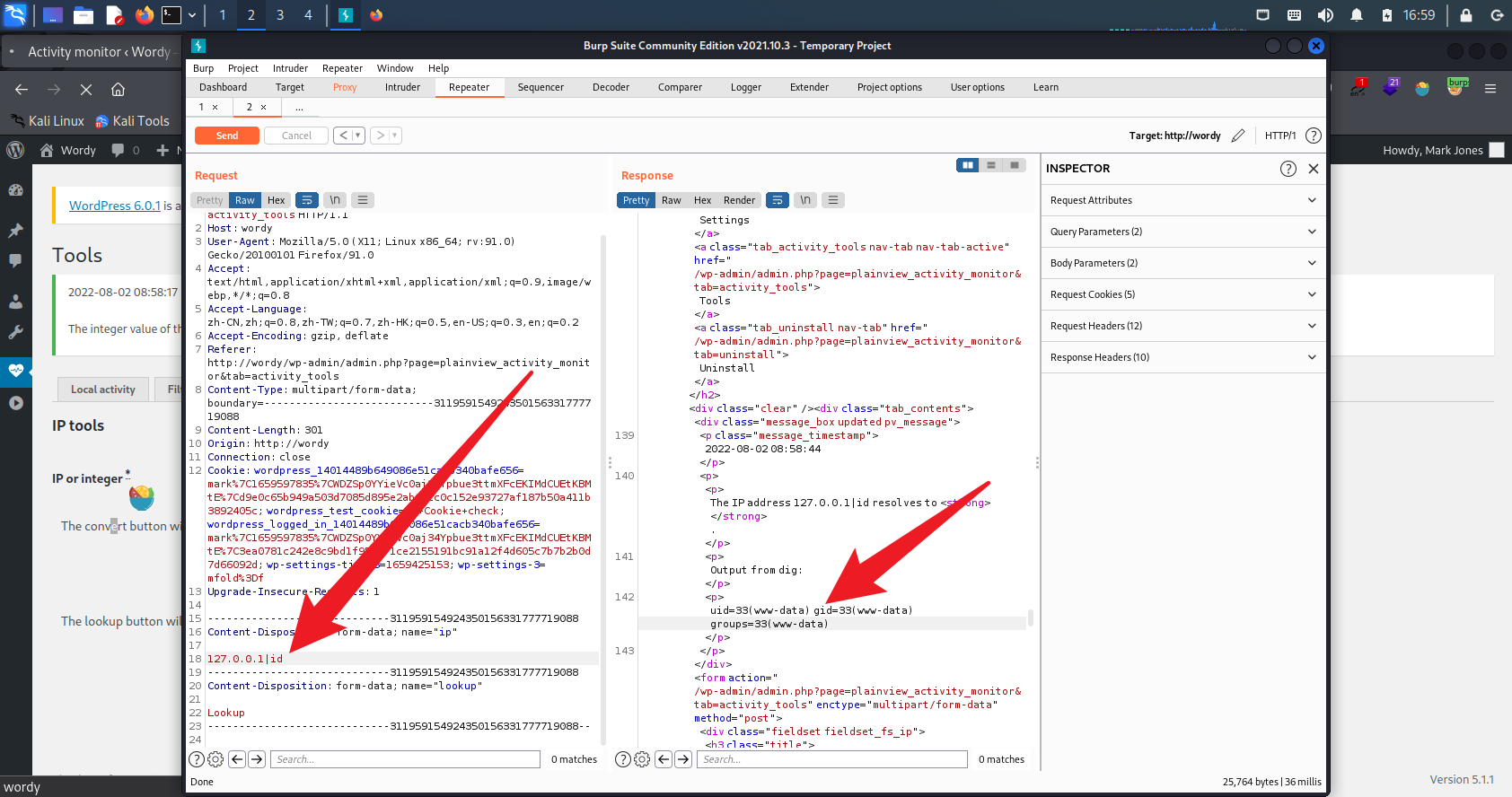Viewport: 1512px width, 797px height.
Task: Open the Burp menu
Action: [203, 68]
